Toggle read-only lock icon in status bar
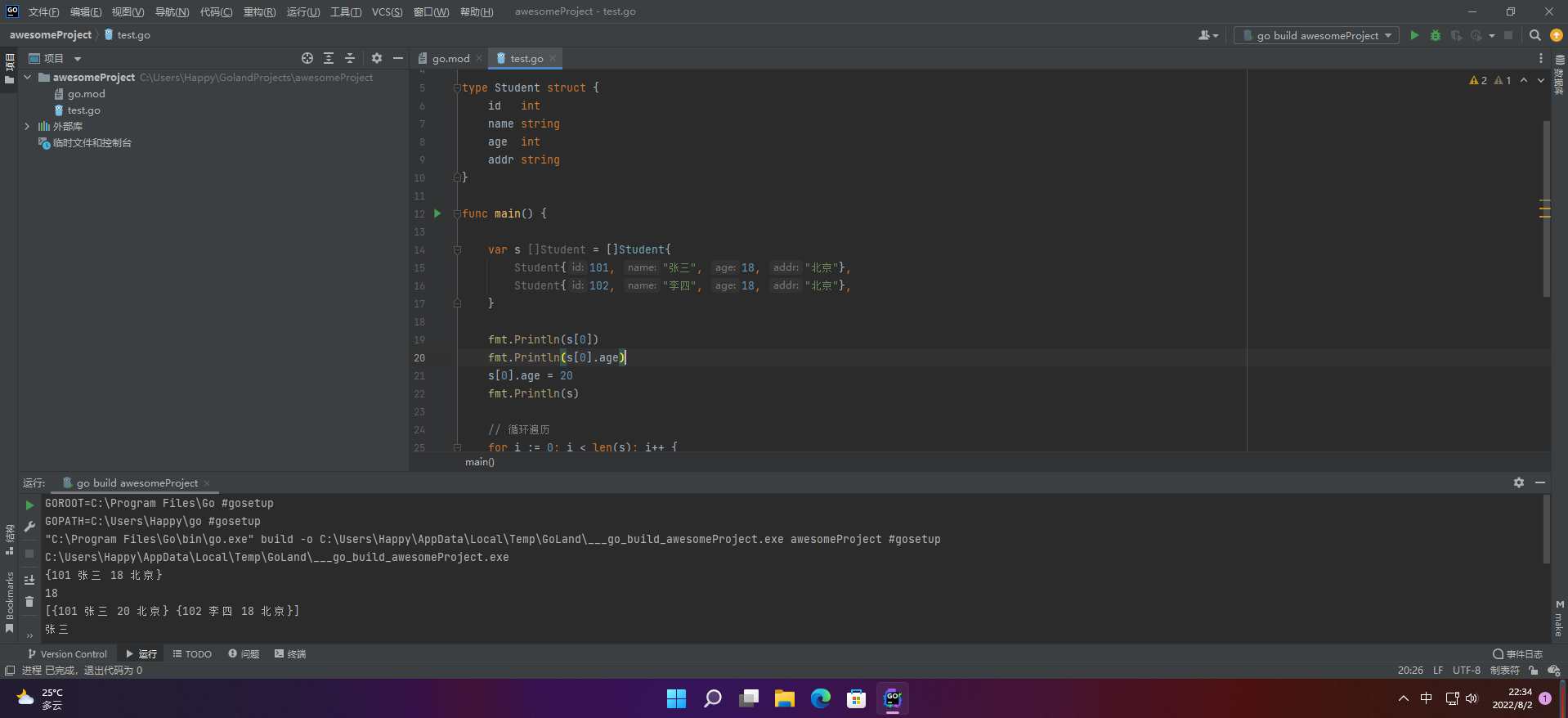The image size is (1568, 718). tap(1534, 671)
